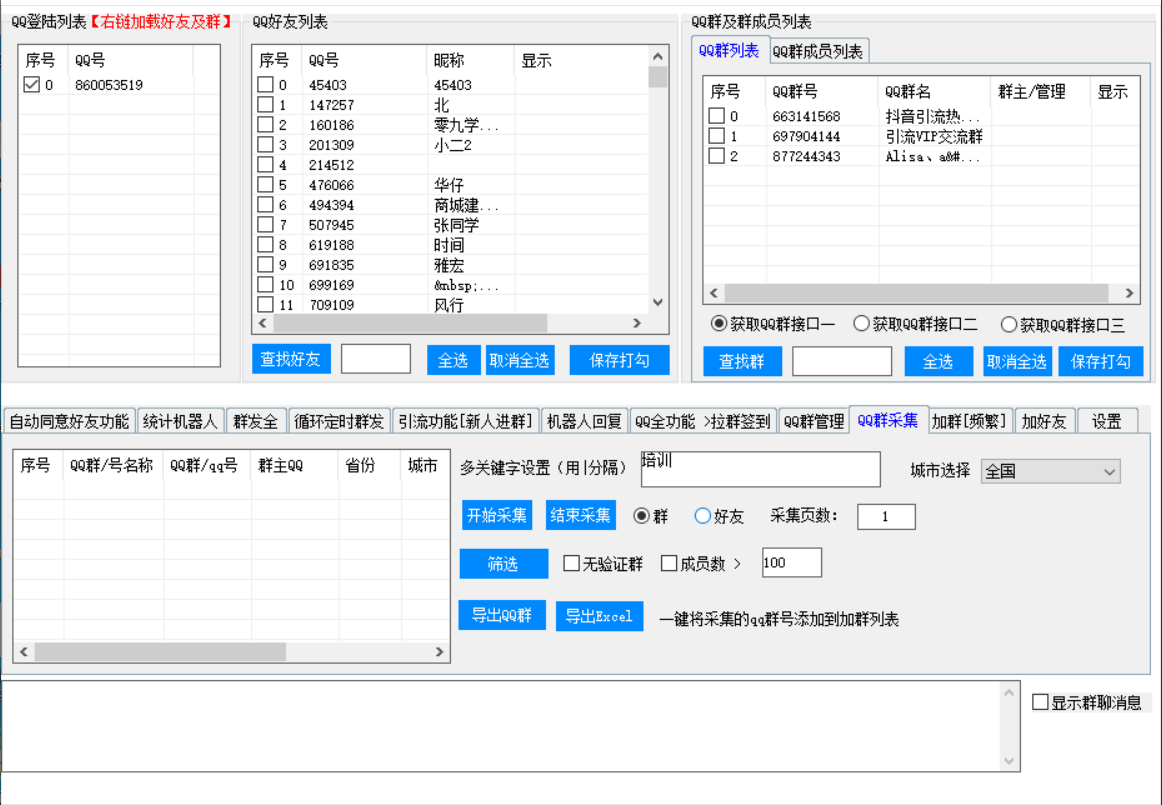Viewport: 1162px width, 805px height.
Task: Open the 城市选择 dropdown showing 全国
Action: tap(1051, 471)
